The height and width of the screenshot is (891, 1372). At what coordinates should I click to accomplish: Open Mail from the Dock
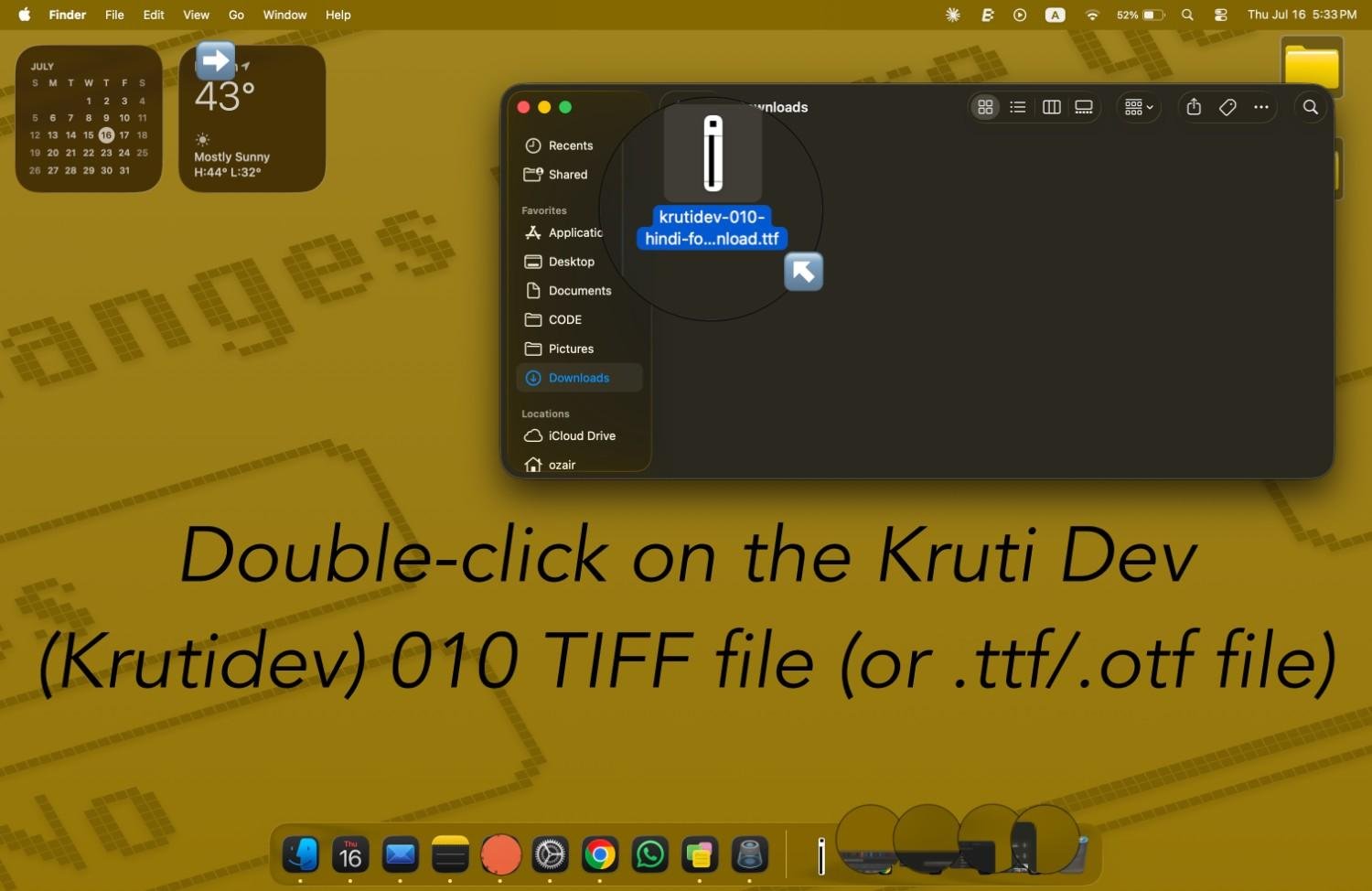pyautogui.click(x=401, y=854)
